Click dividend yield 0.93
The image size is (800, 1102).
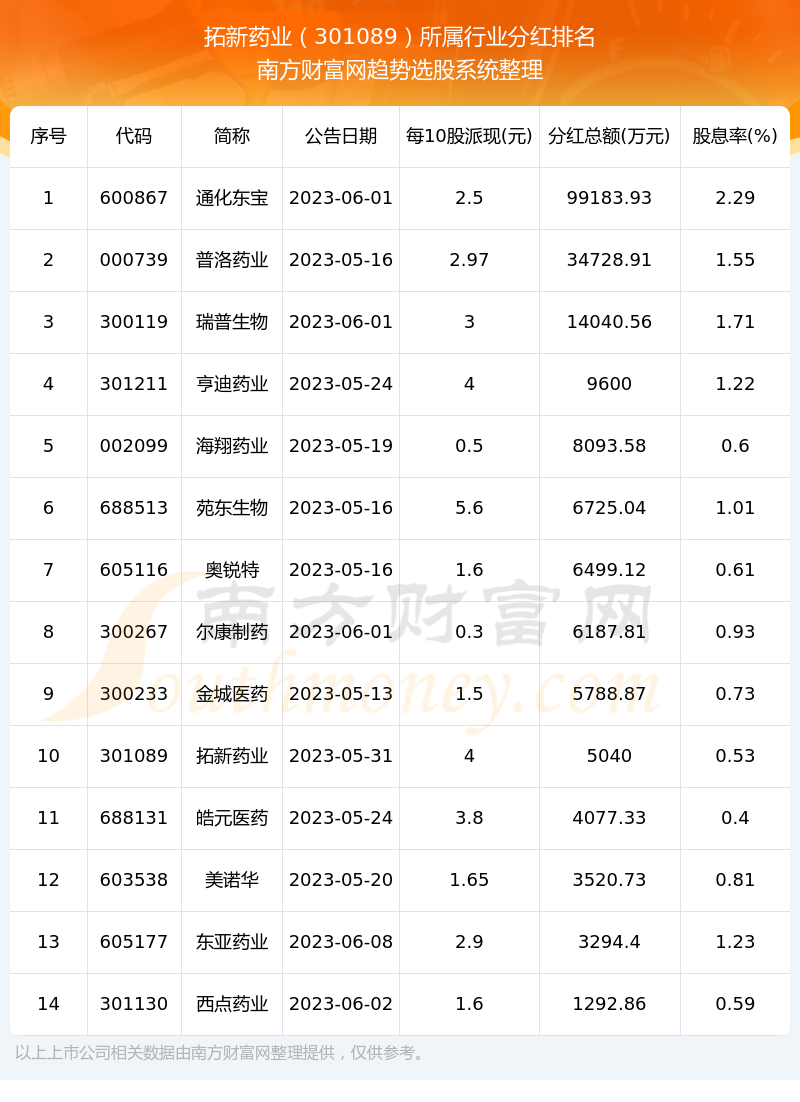tap(735, 632)
